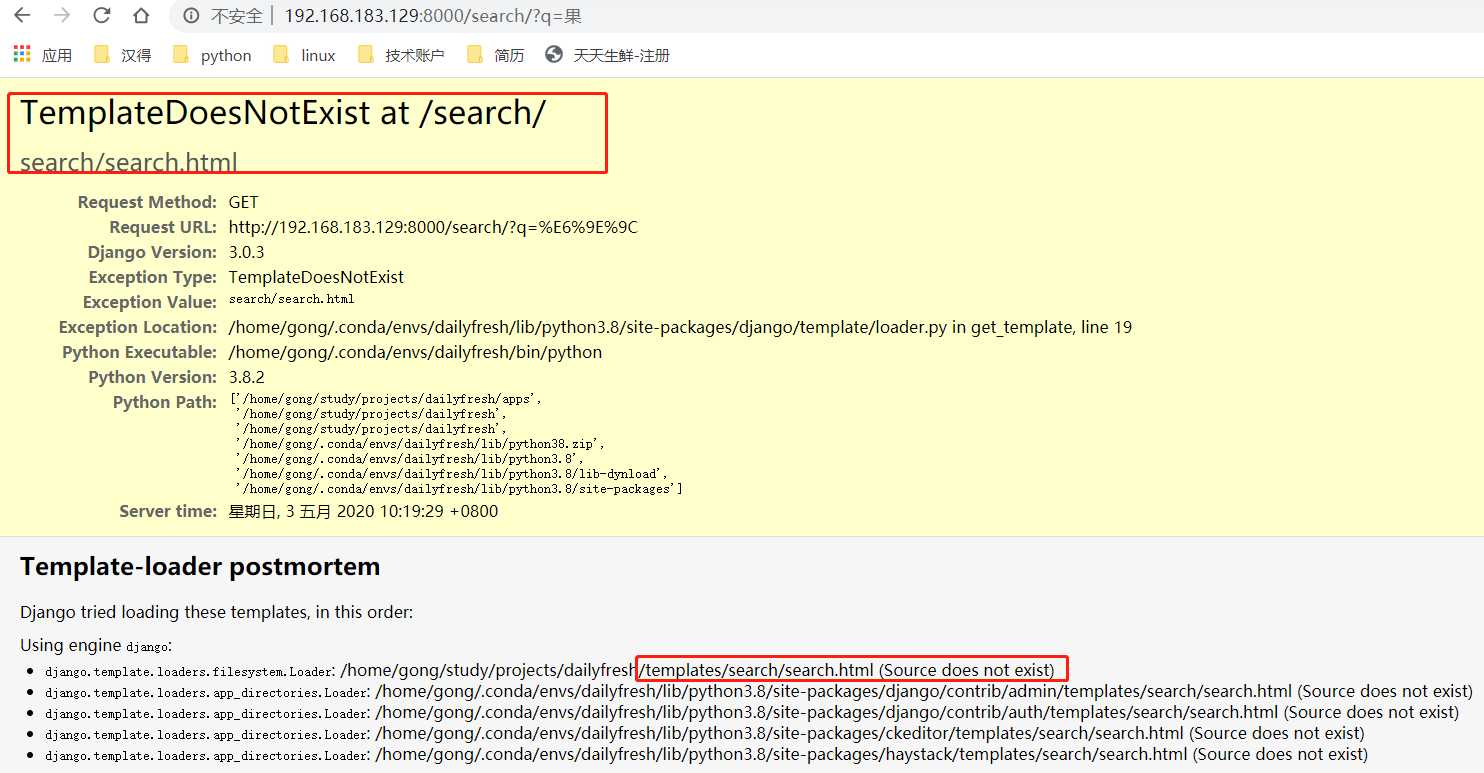Click the Exception Location loader.py path
This screenshot has height=773, width=1484.
click(680, 327)
